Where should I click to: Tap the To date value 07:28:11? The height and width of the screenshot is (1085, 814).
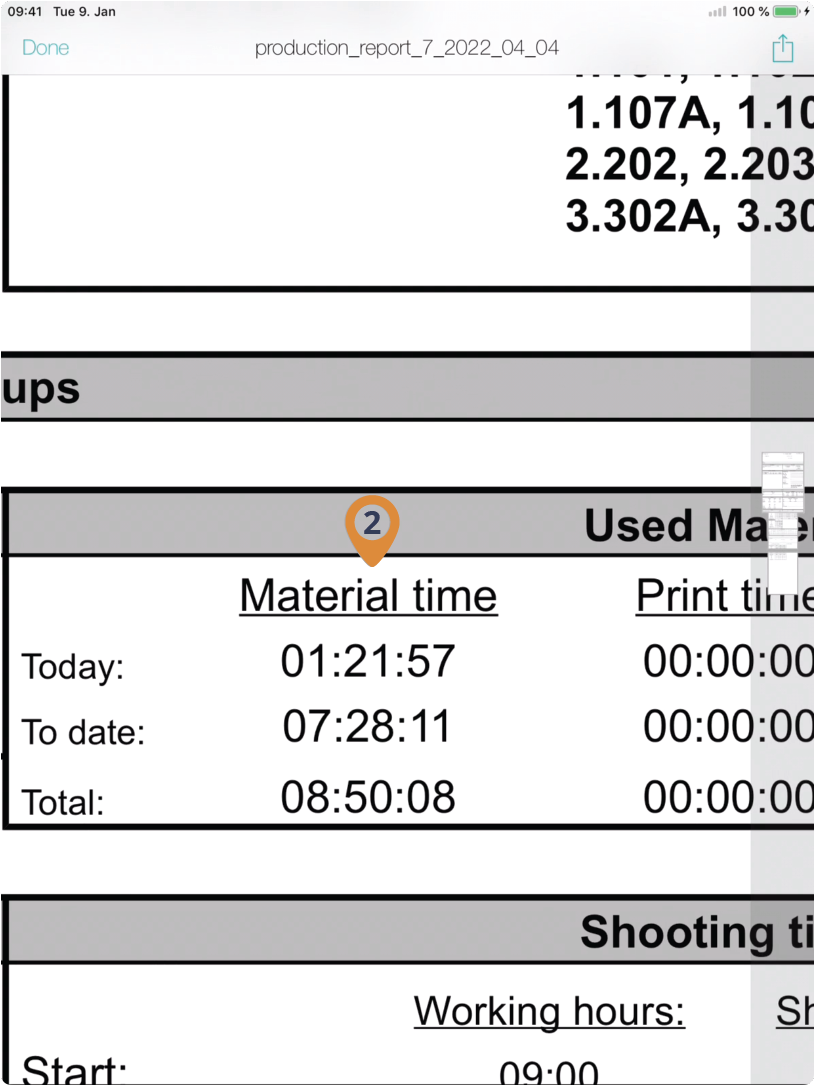(368, 726)
